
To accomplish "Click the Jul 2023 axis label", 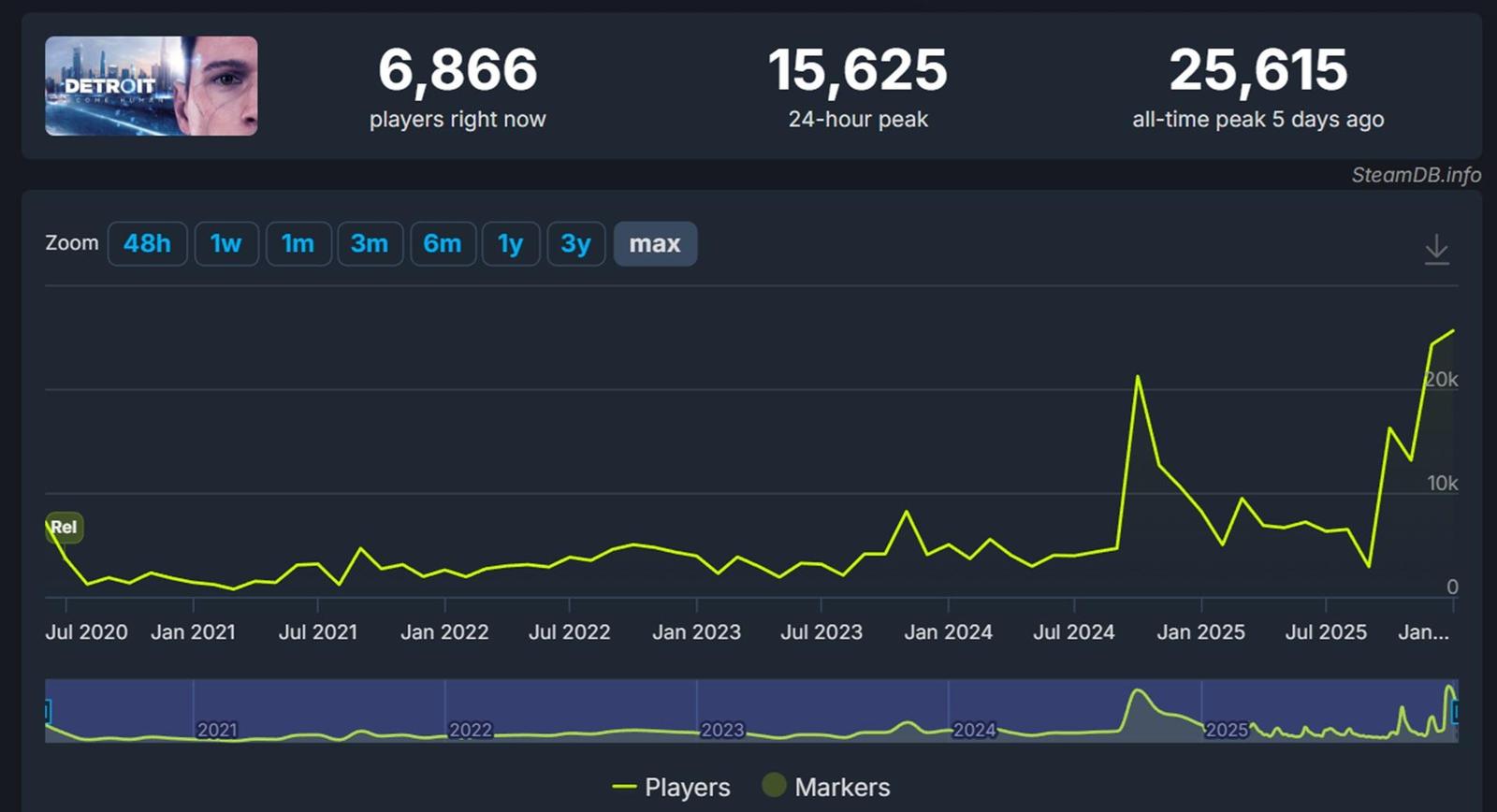I will [821, 632].
